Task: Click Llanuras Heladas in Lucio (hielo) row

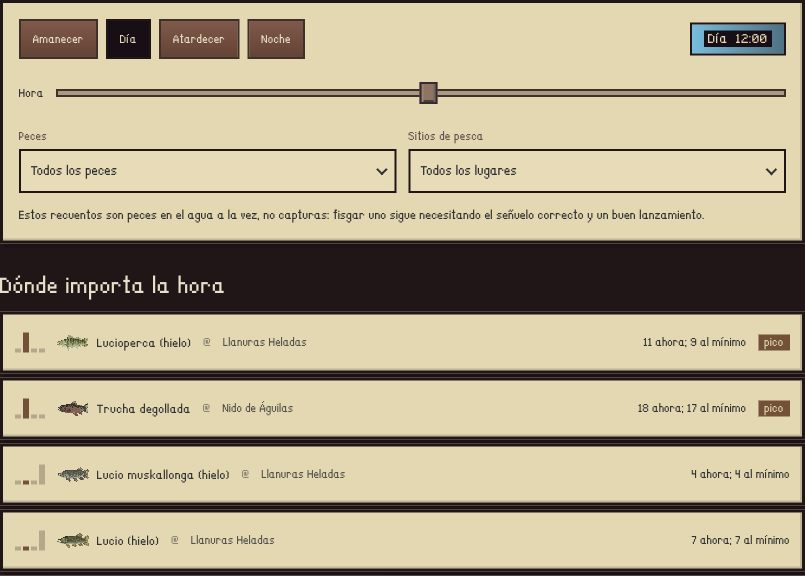Action: (232, 540)
